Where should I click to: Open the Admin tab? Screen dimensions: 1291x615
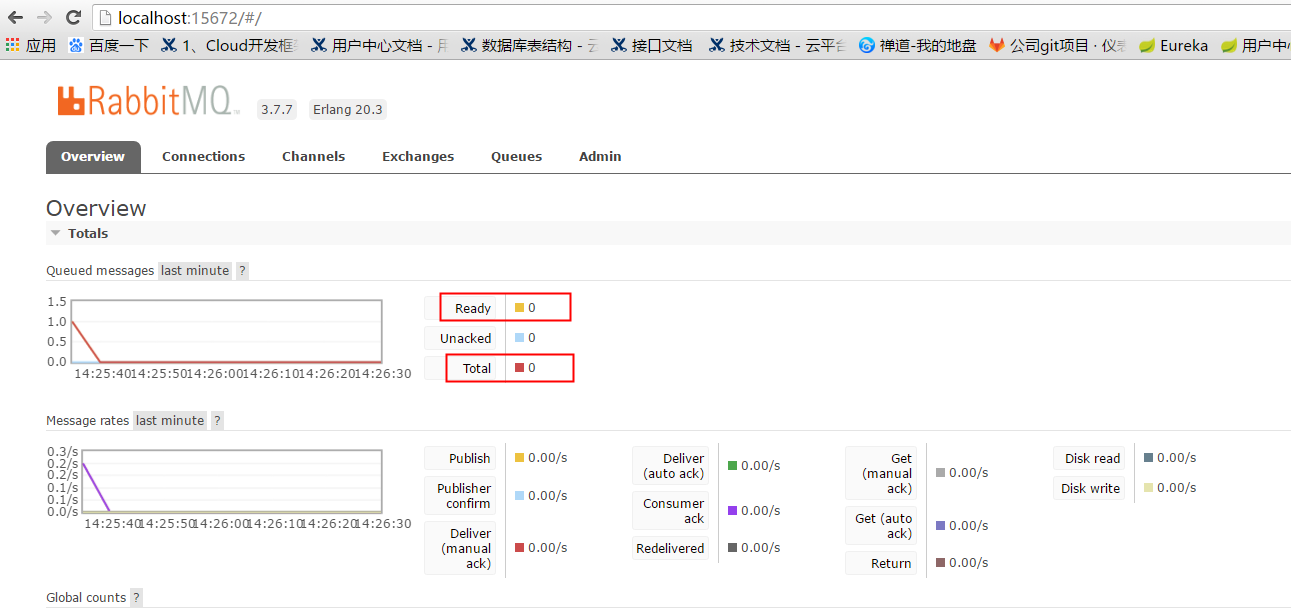599,156
